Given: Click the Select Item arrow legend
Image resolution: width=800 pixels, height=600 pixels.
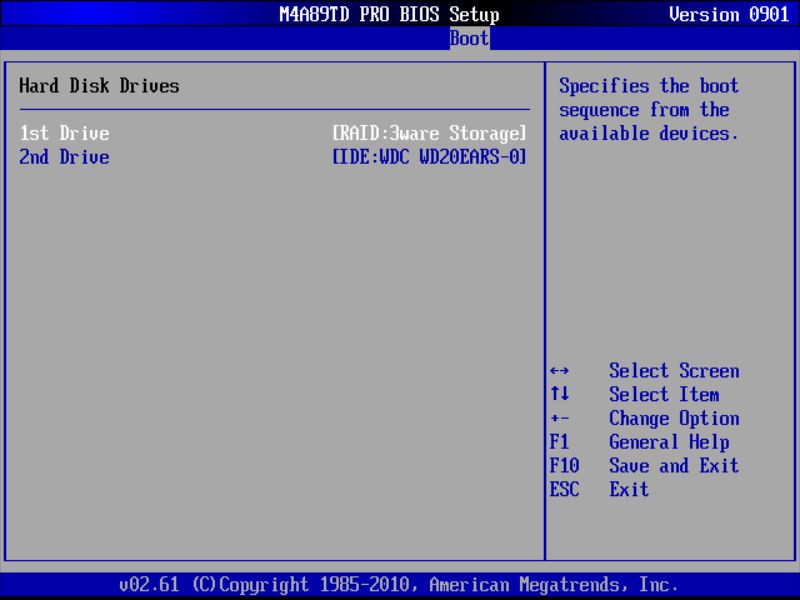Looking at the screenshot, I should click(664, 395).
